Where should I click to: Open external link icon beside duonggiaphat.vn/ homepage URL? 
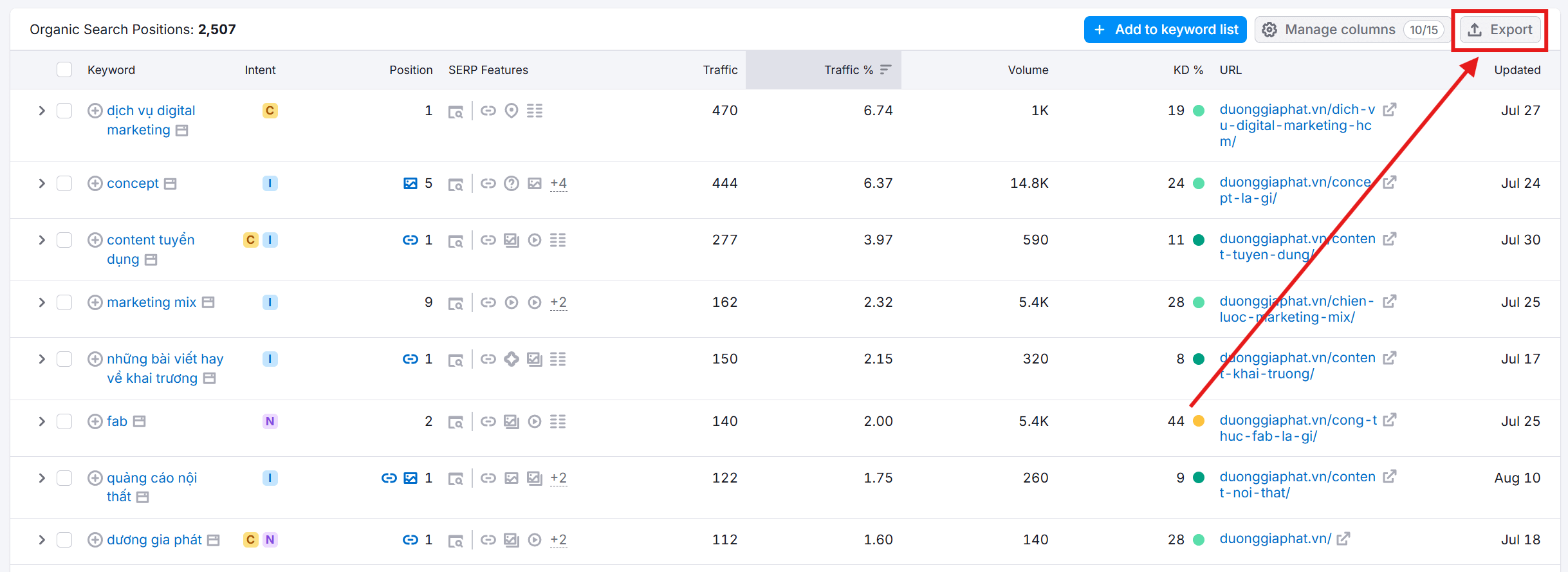[x=1343, y=539]
